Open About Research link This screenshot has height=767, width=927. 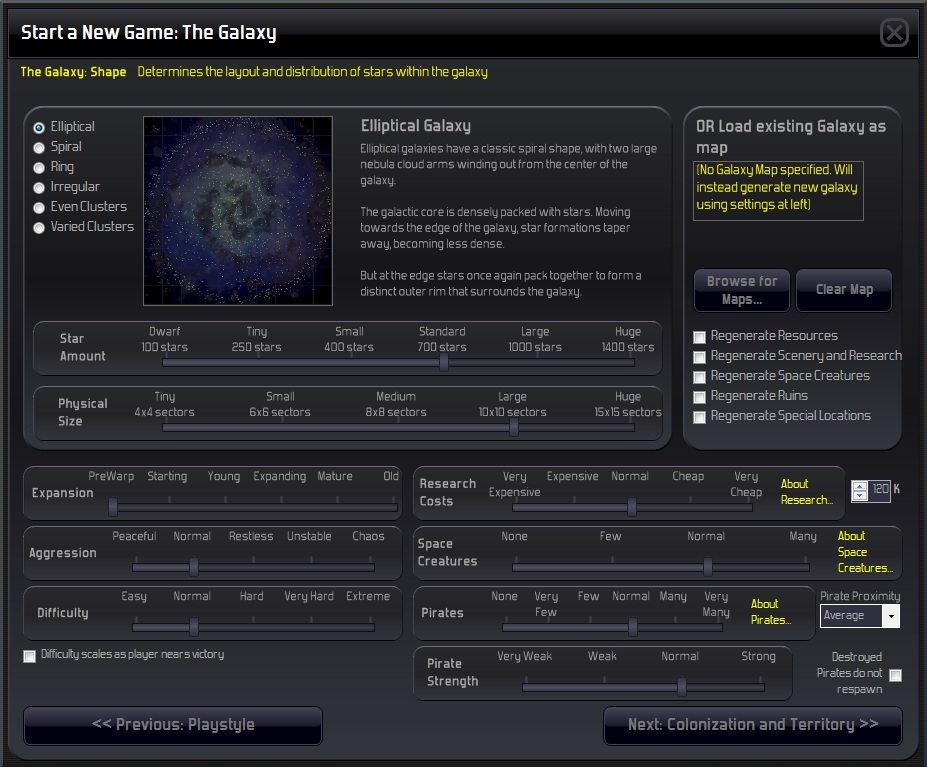[x=806, y=492]
